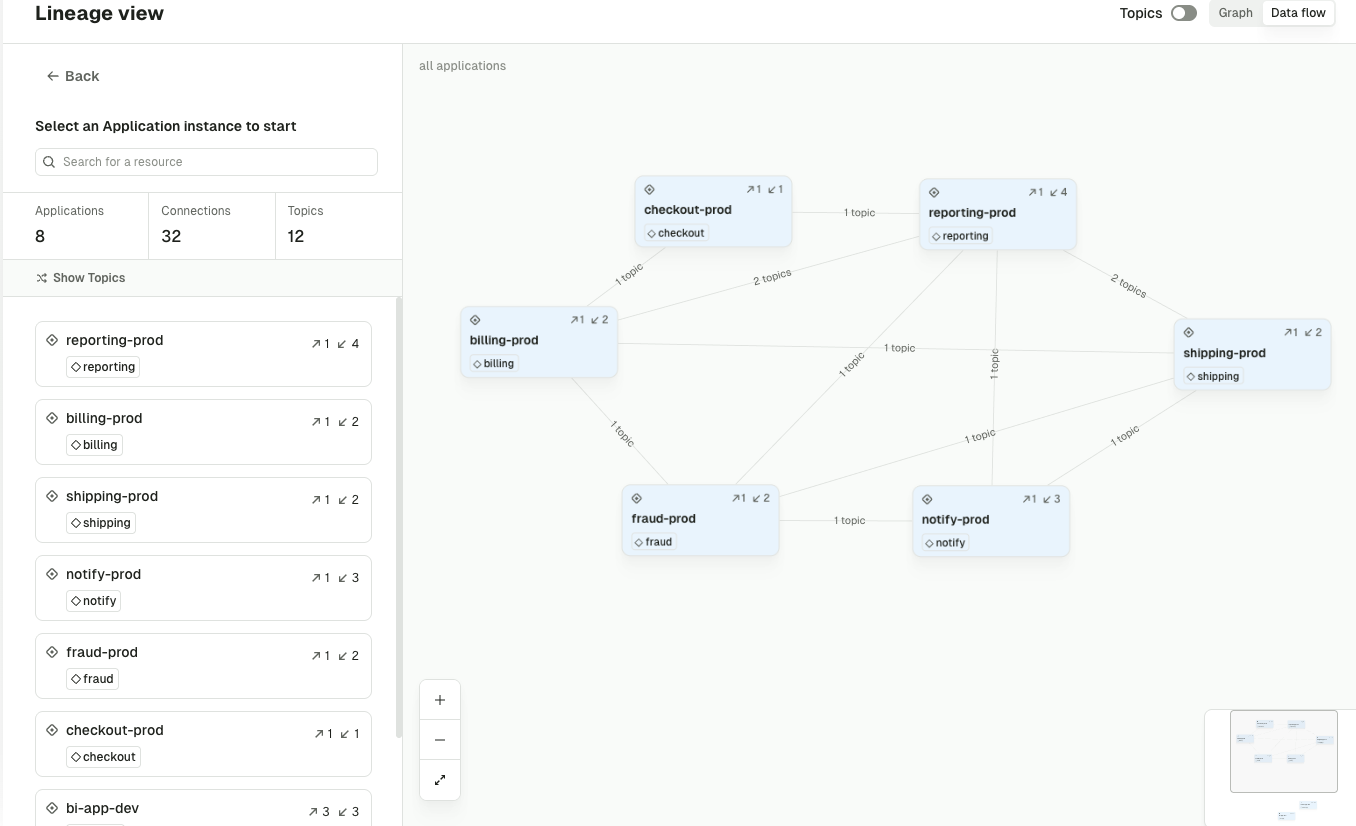Screen dimensions: 1356x826
Task: Click the app icon beside fraud-prod in list
Action: pyautogui.click(x=52, y=652)
